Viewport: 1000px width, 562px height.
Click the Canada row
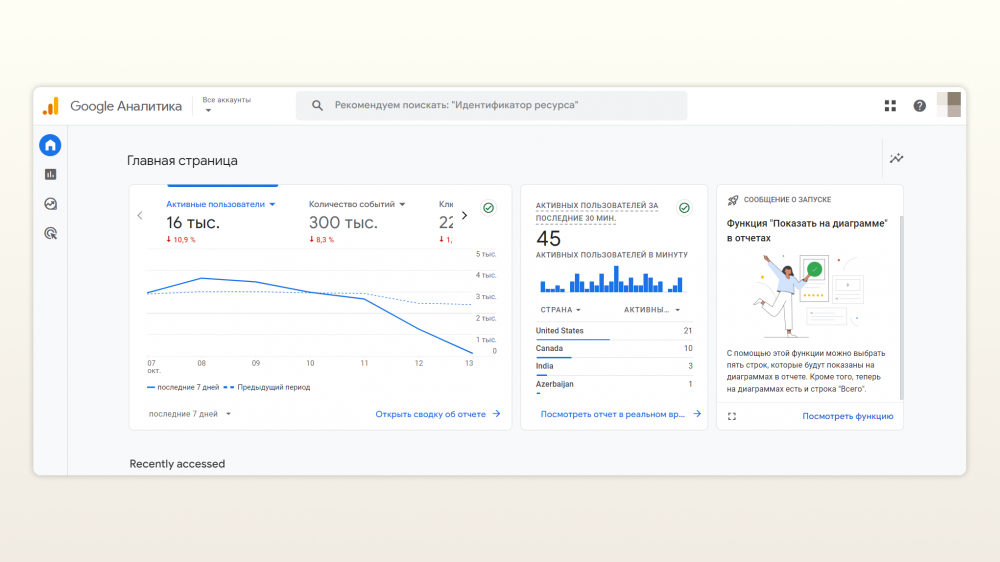(614, 349)
